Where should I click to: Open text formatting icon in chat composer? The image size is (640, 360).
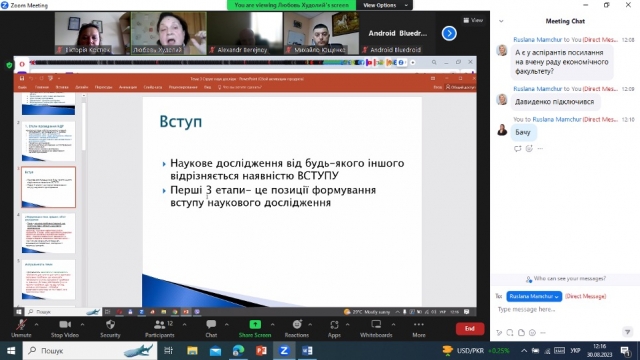tap(499, 333)
